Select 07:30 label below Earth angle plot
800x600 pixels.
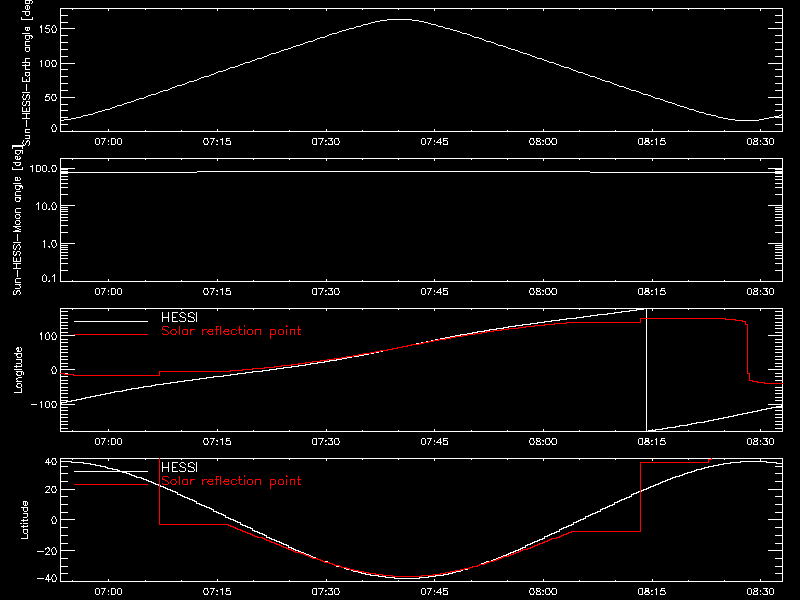click(326, 141)
